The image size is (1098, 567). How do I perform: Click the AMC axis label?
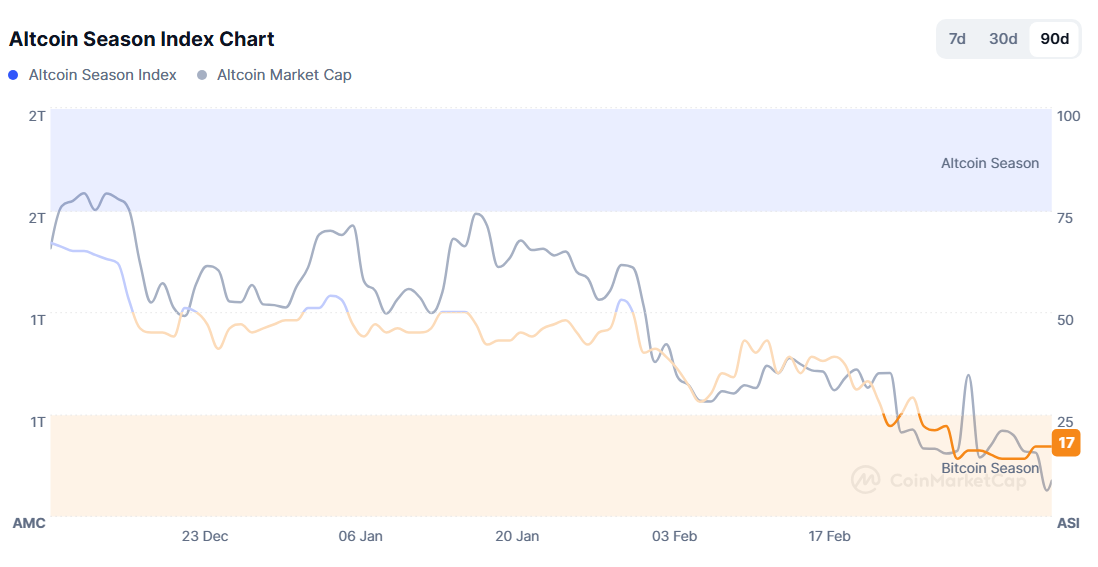click(29, 523)
